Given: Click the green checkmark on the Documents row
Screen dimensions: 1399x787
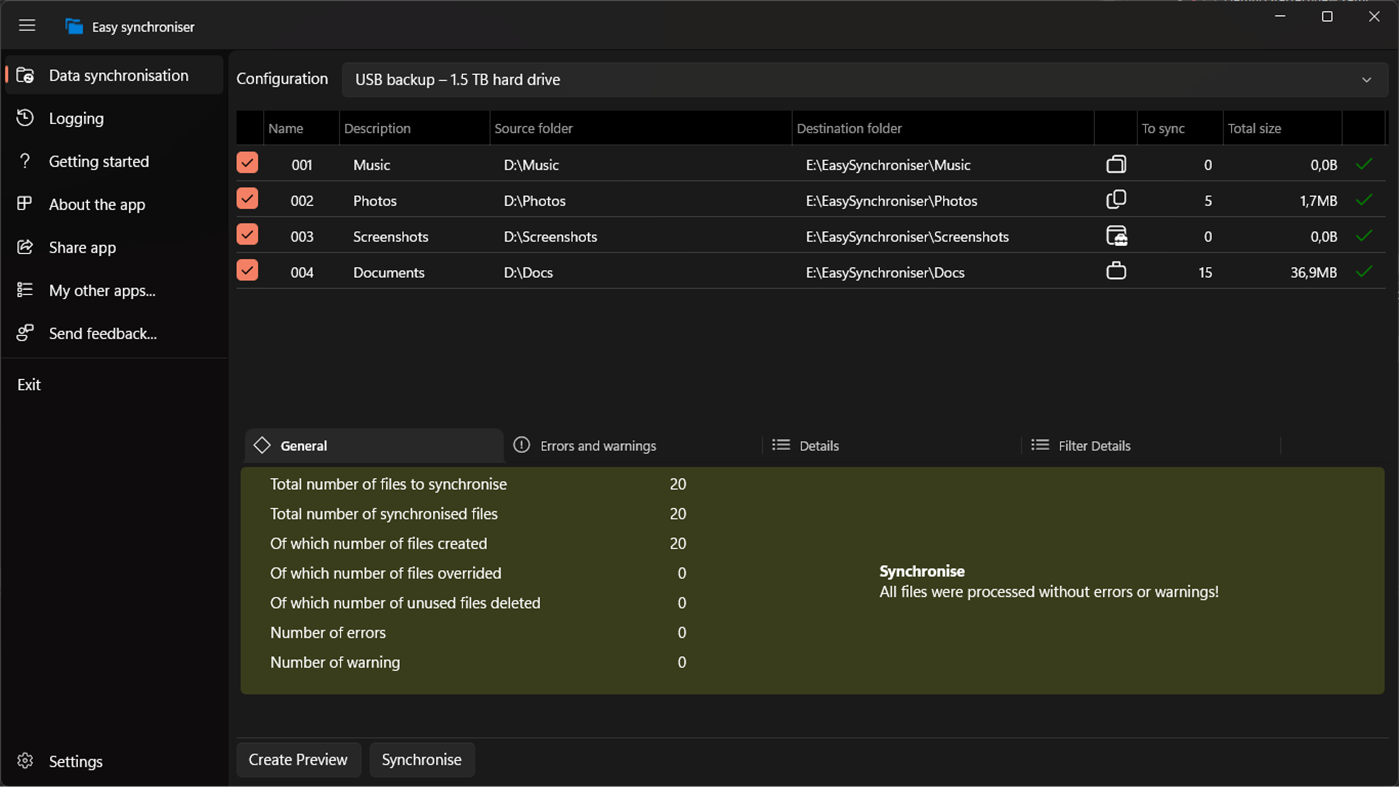Looking at the screenshot, I should point(1363,271).
